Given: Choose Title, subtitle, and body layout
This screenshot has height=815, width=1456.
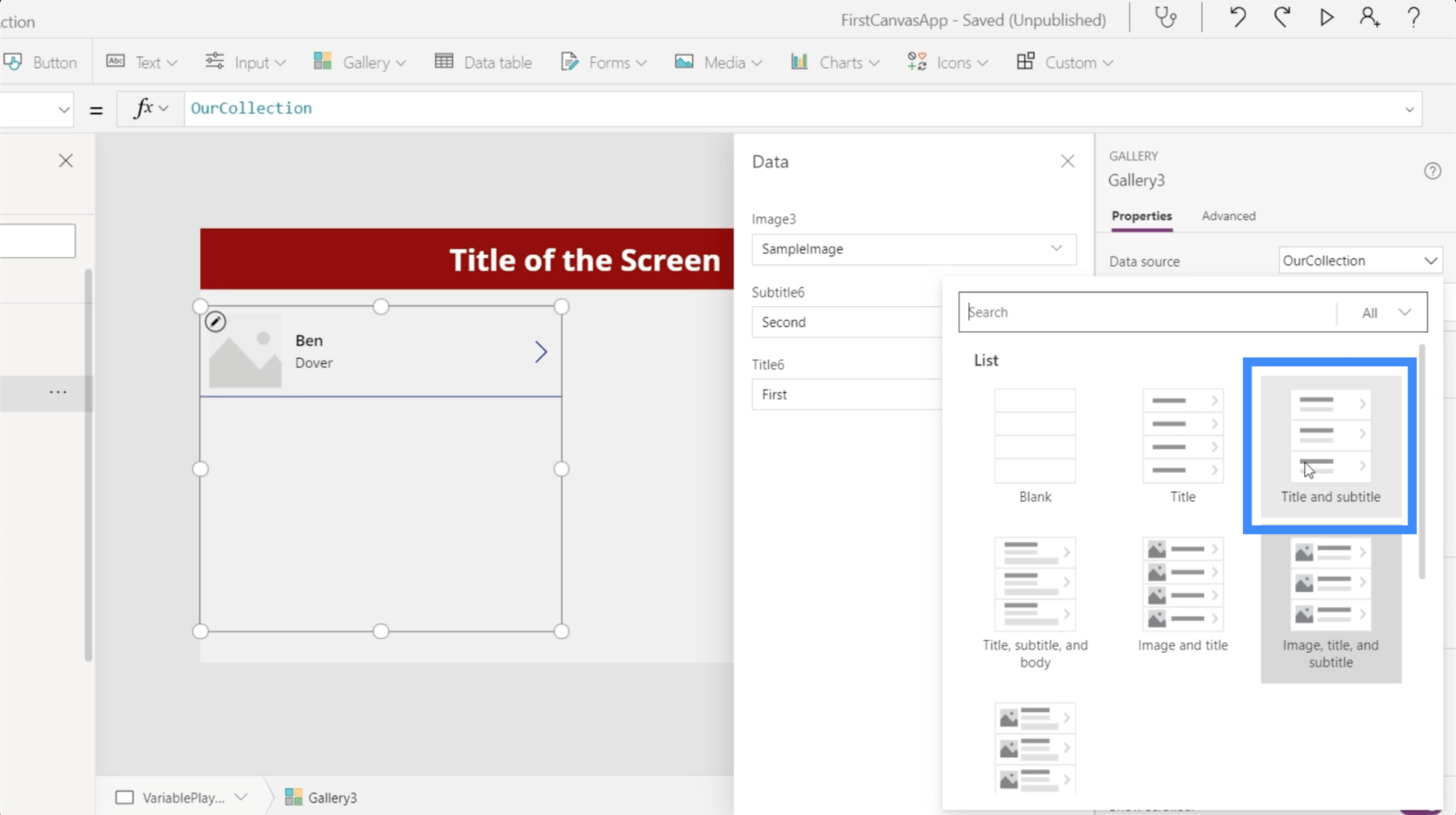Looking at the screenshot, I should [x=1035, y=603].
